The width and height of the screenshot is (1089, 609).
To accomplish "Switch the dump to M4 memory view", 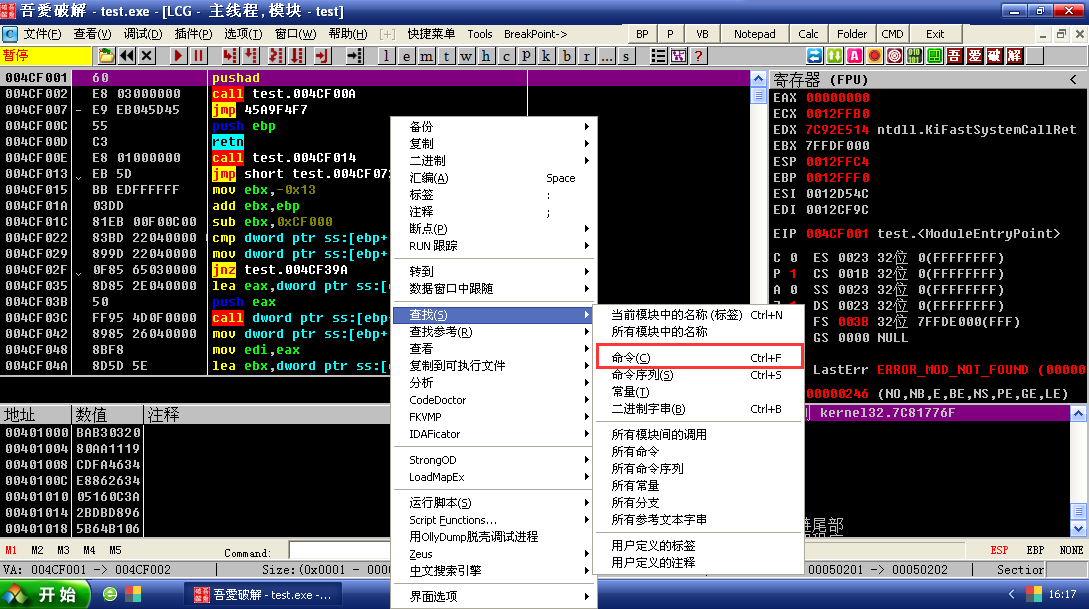I will point(90,550).
